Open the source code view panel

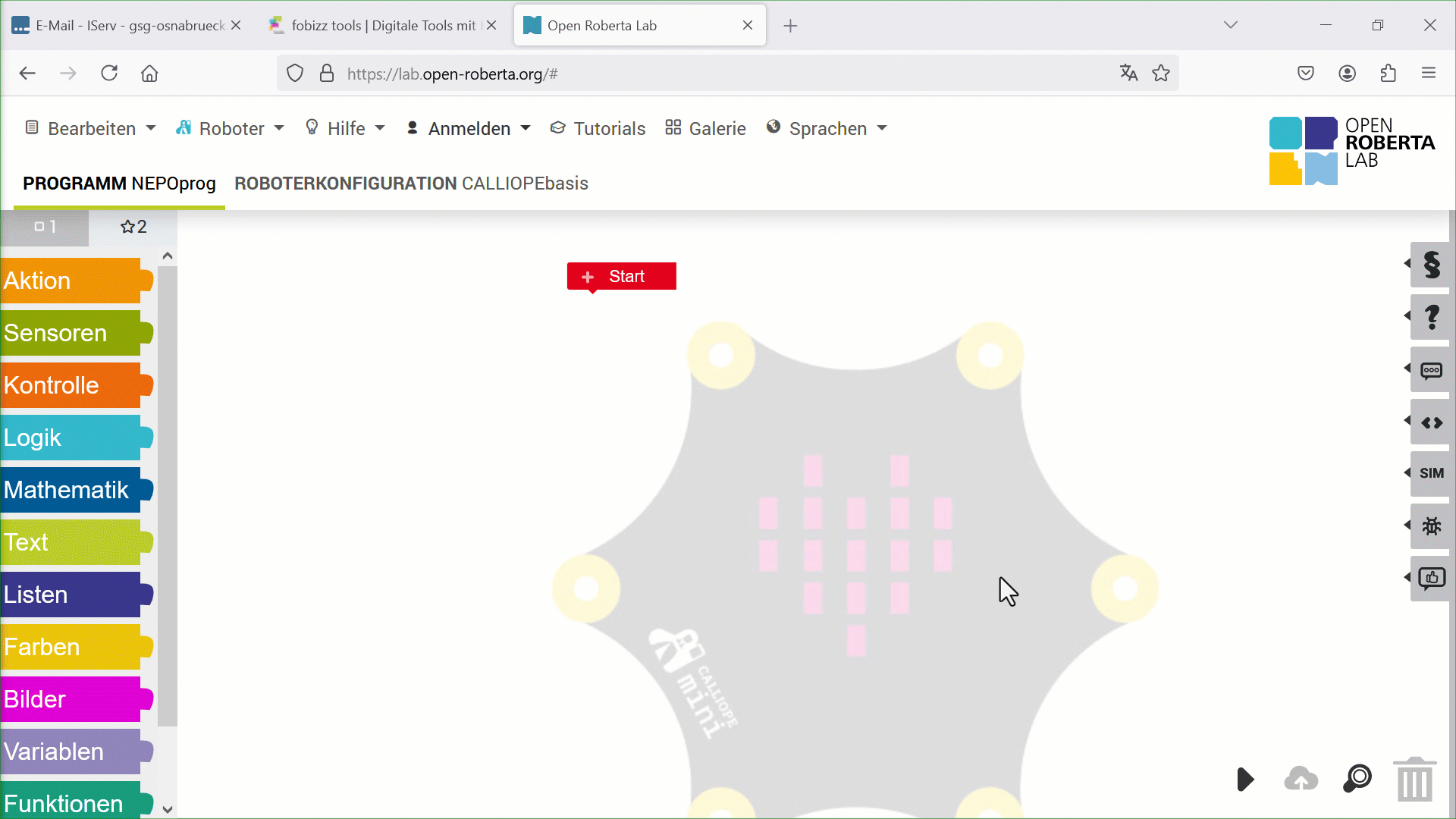[1431, 422]
